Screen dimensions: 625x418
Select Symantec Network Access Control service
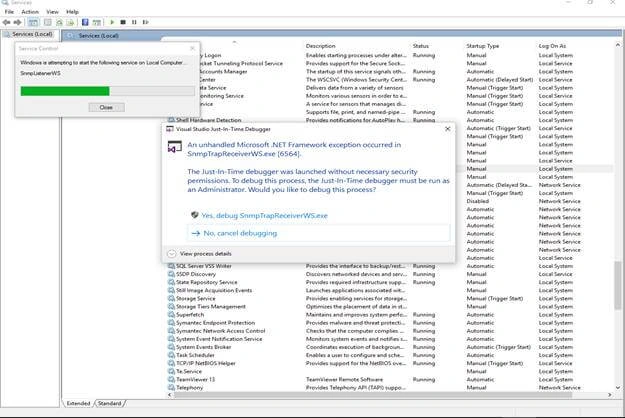220,331
